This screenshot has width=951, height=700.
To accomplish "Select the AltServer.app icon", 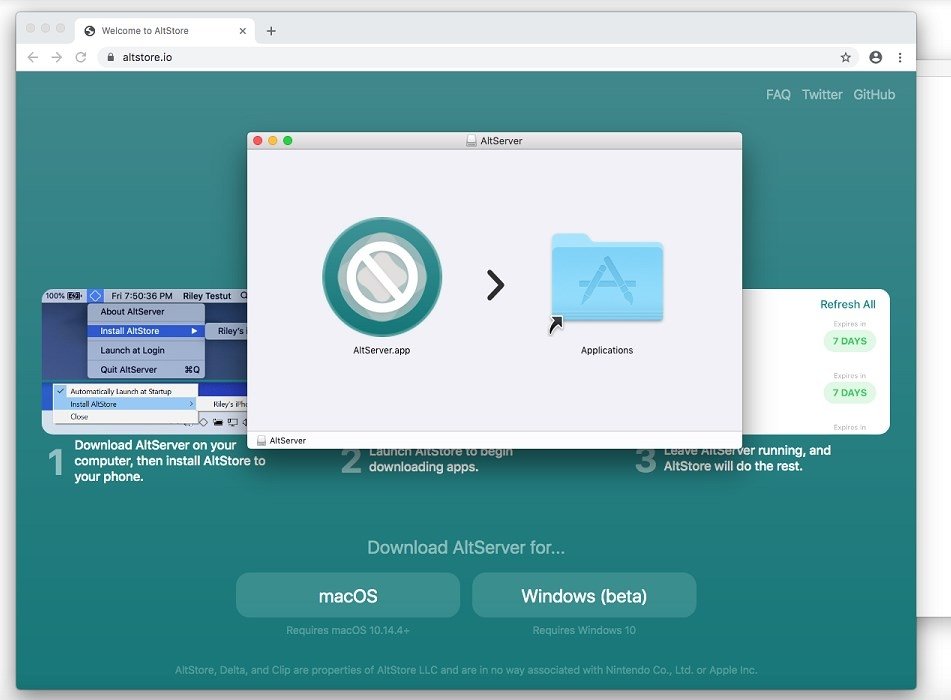I will pos(382,277).
